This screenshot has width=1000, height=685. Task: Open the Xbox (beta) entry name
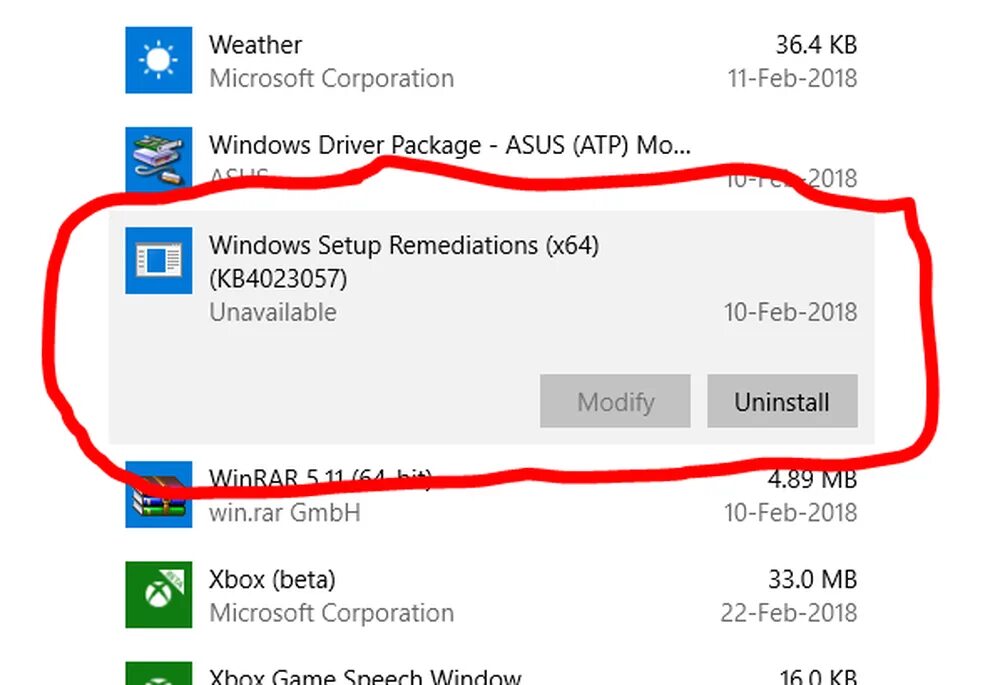272,579
